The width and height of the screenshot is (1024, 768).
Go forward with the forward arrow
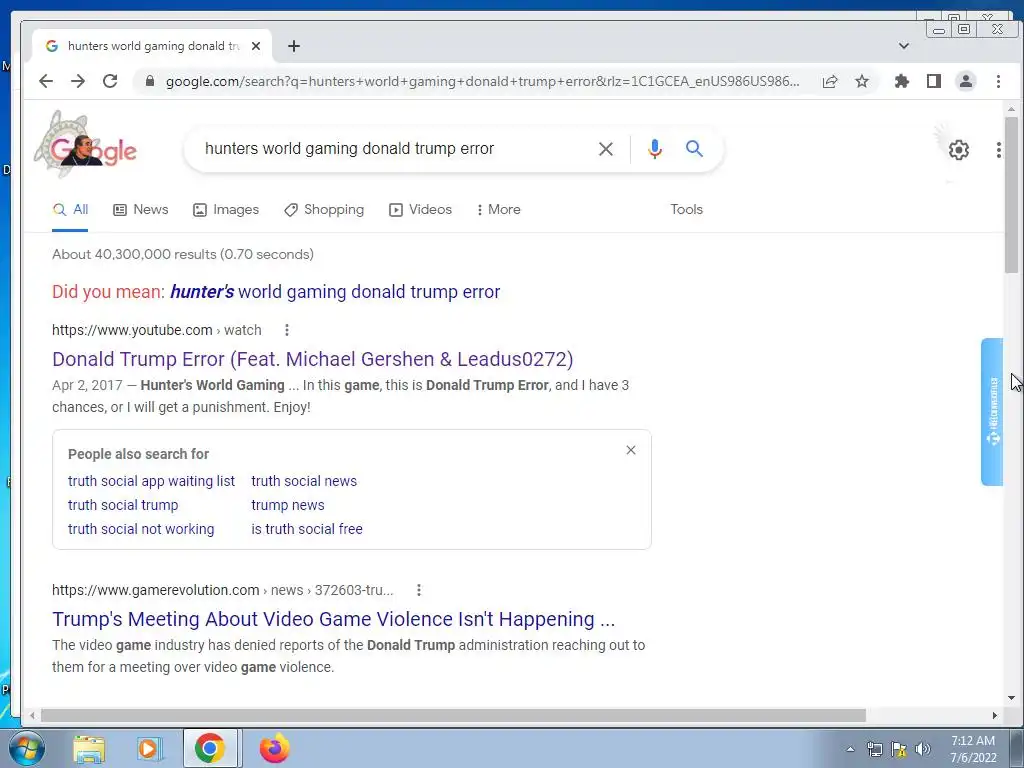pyautogui.click(x=78, y=81)
